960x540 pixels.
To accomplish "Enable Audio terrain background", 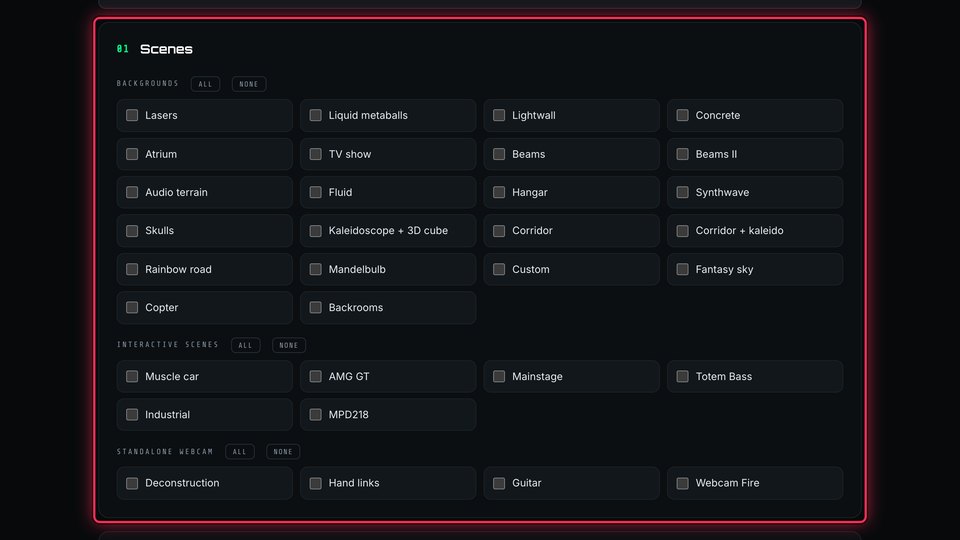I will pos(132,192).
